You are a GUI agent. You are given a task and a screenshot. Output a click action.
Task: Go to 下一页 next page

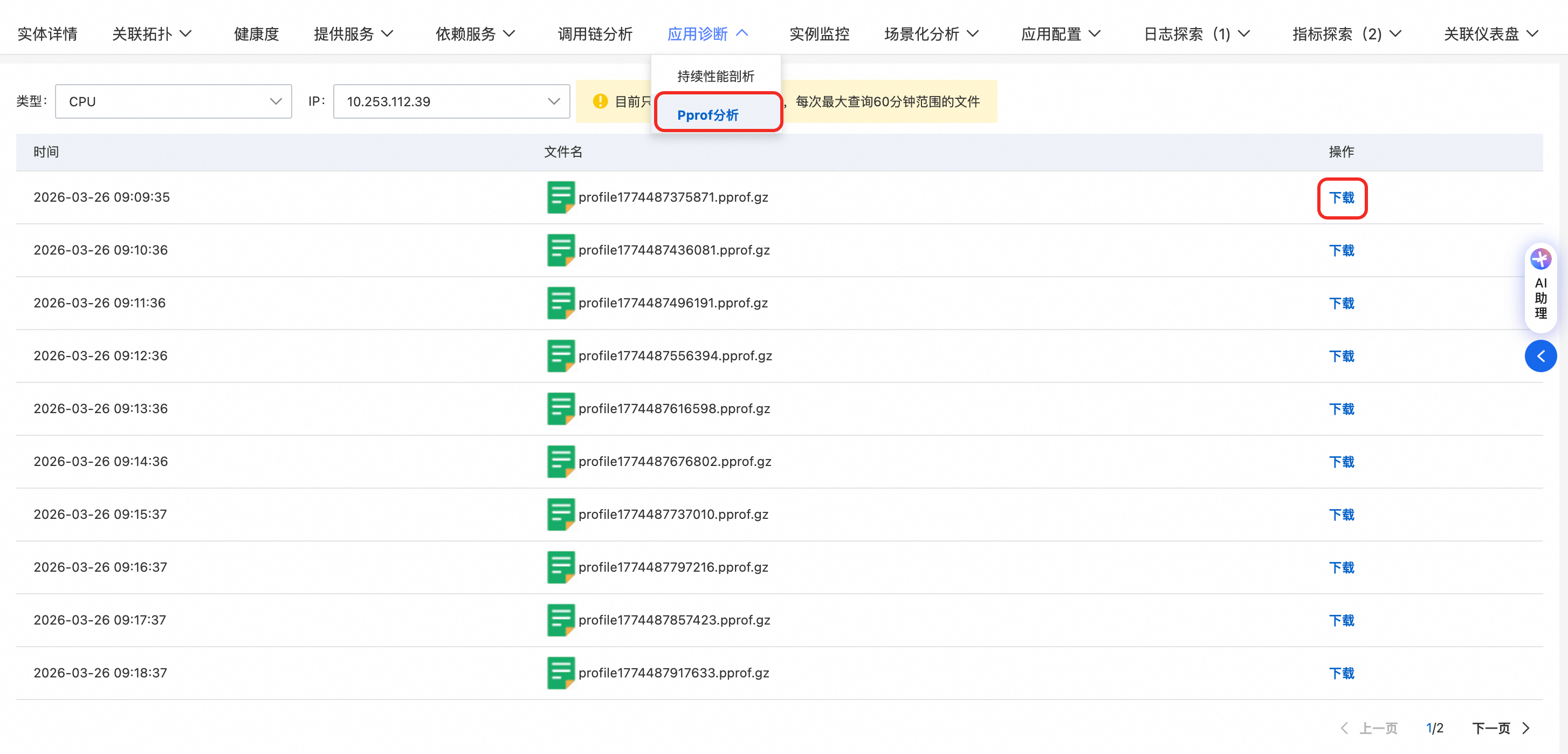(x=1491, y=729)
